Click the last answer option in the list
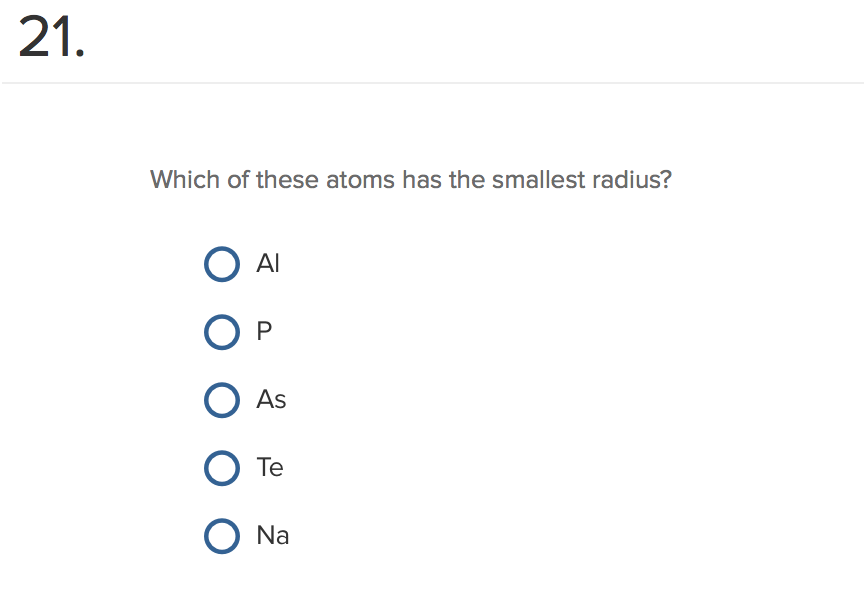Image resolution: width=864 pixels, height=594 pixels. click(222, 536)
